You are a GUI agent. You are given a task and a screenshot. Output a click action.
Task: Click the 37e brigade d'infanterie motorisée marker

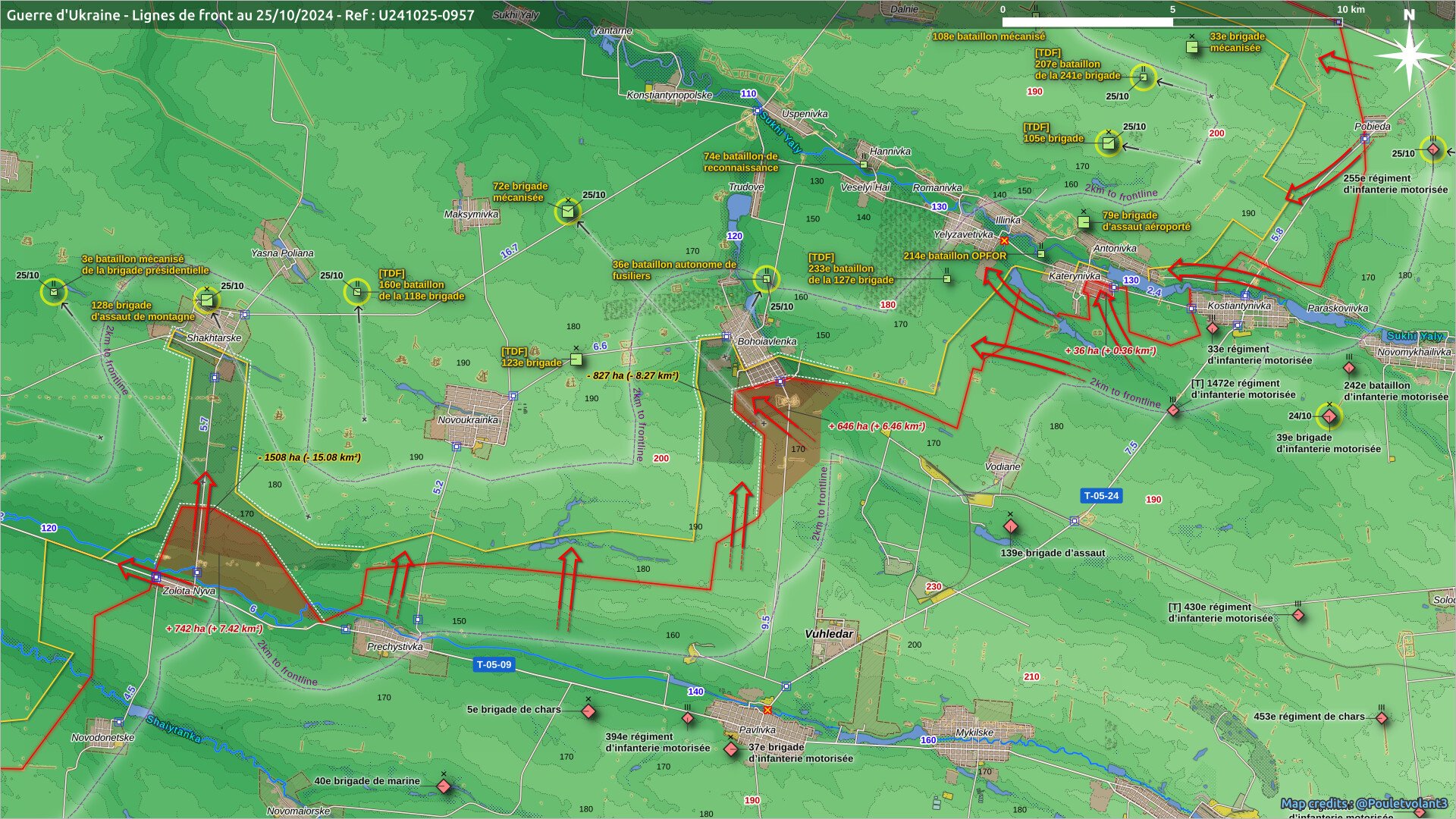pyautogui.click(x=731, y=749)
